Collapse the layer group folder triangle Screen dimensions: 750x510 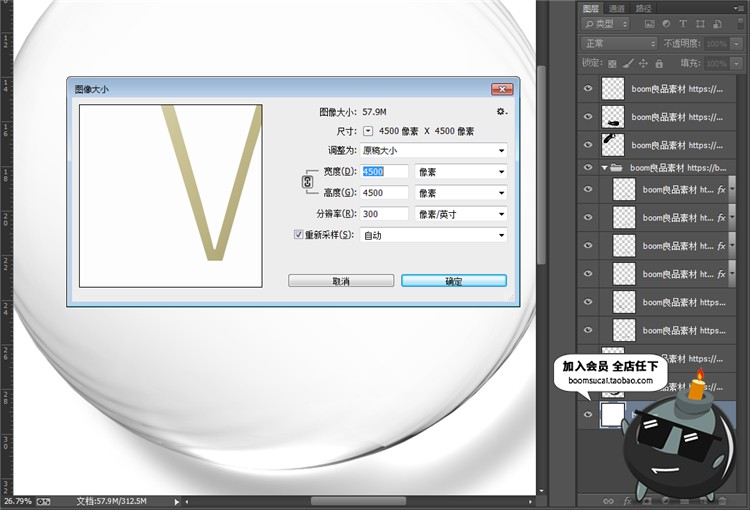(604, 168)
